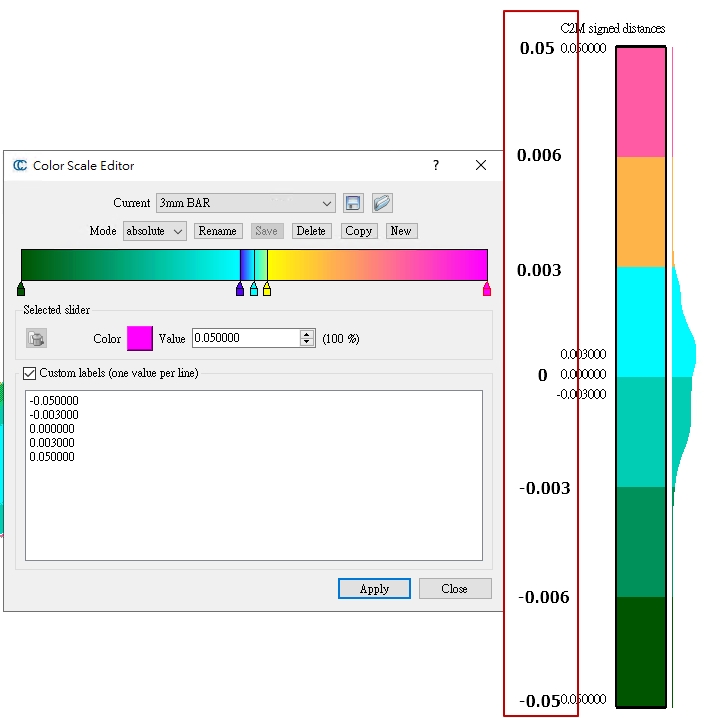This screenshot has width=704, height=718.
Task: Click into the Value input field
Action: click(x=245, y=339)
